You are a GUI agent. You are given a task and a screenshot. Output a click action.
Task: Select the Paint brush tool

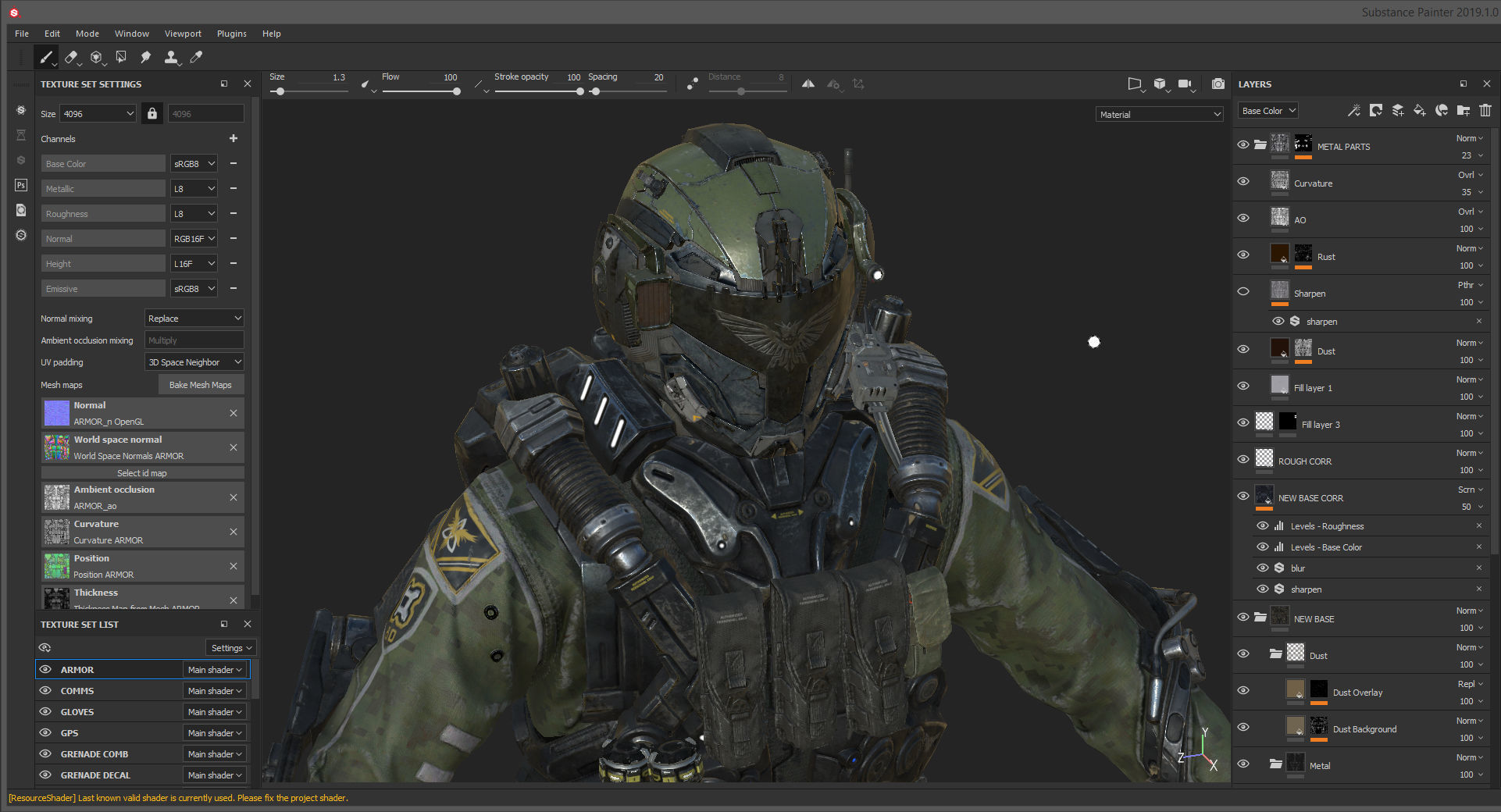coord(46,57)
